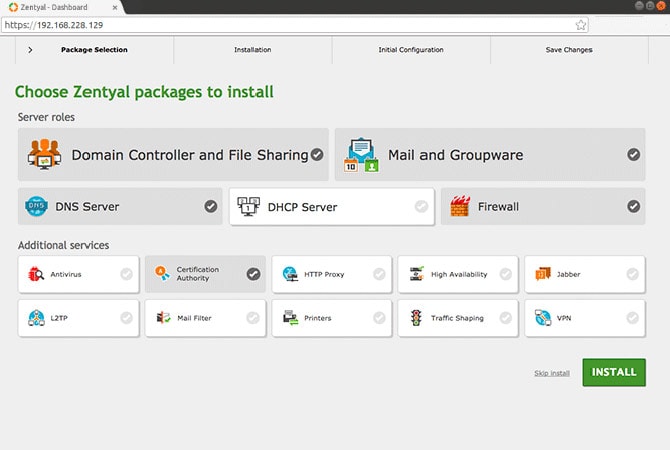The height and width of the screenshot is (450, 670).
Task: Click the chevron beside Package Selection
Action: [30, 50]
